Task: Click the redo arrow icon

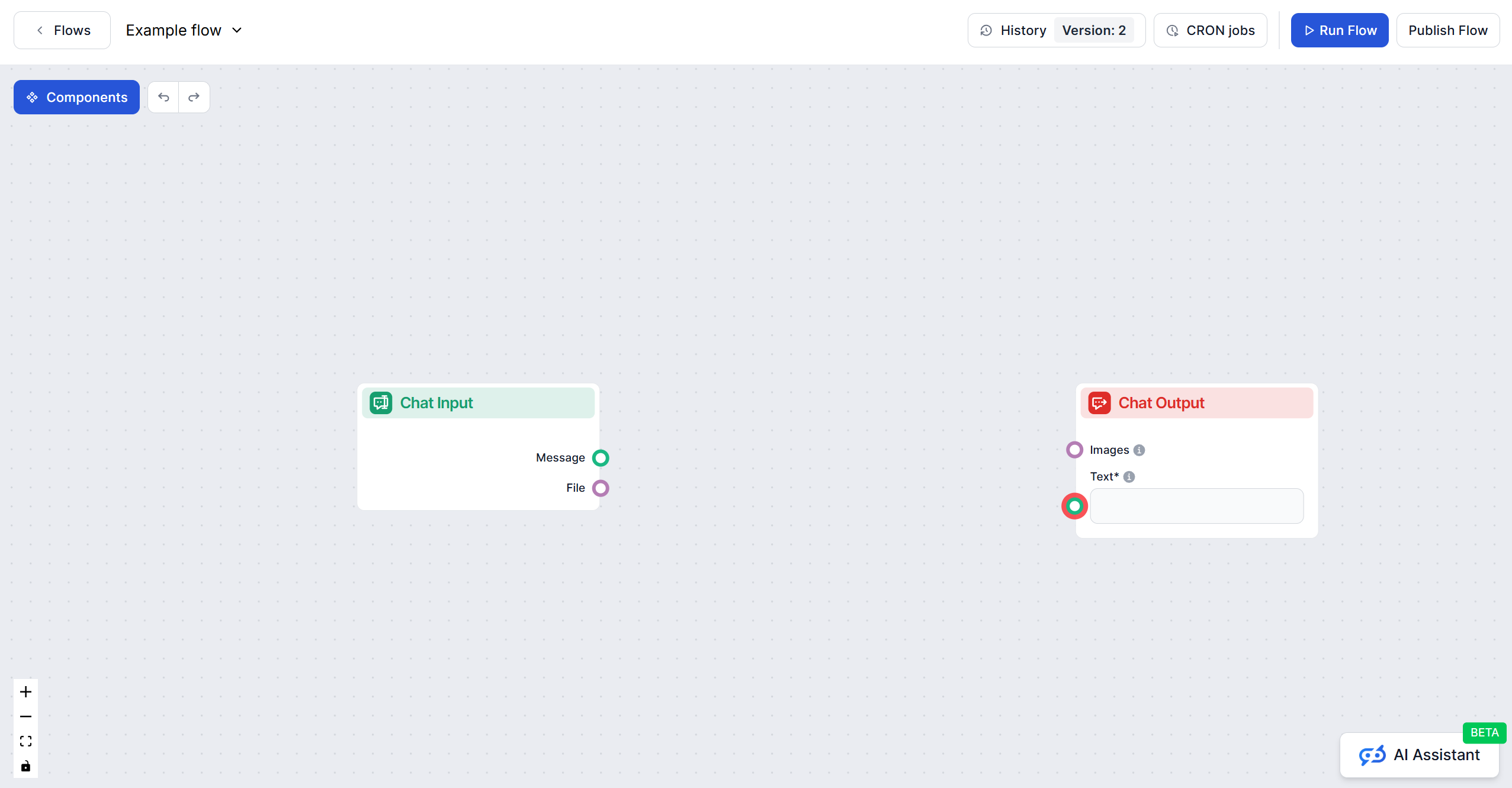Action: pyautogui.click(x=194, y=97)
